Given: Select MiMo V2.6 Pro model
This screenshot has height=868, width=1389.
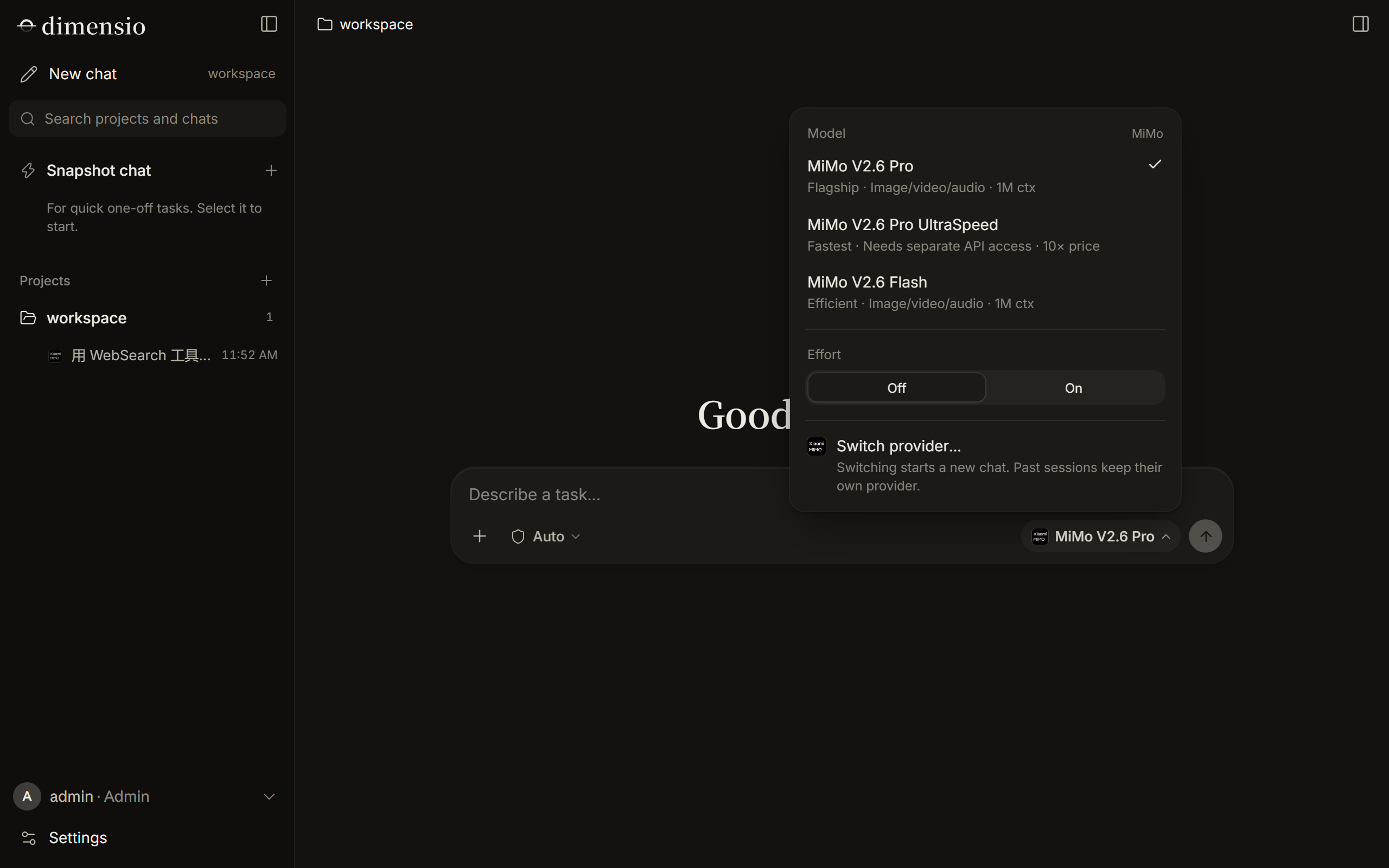Looking at the screenshot, I should click(x=985, y=176).
